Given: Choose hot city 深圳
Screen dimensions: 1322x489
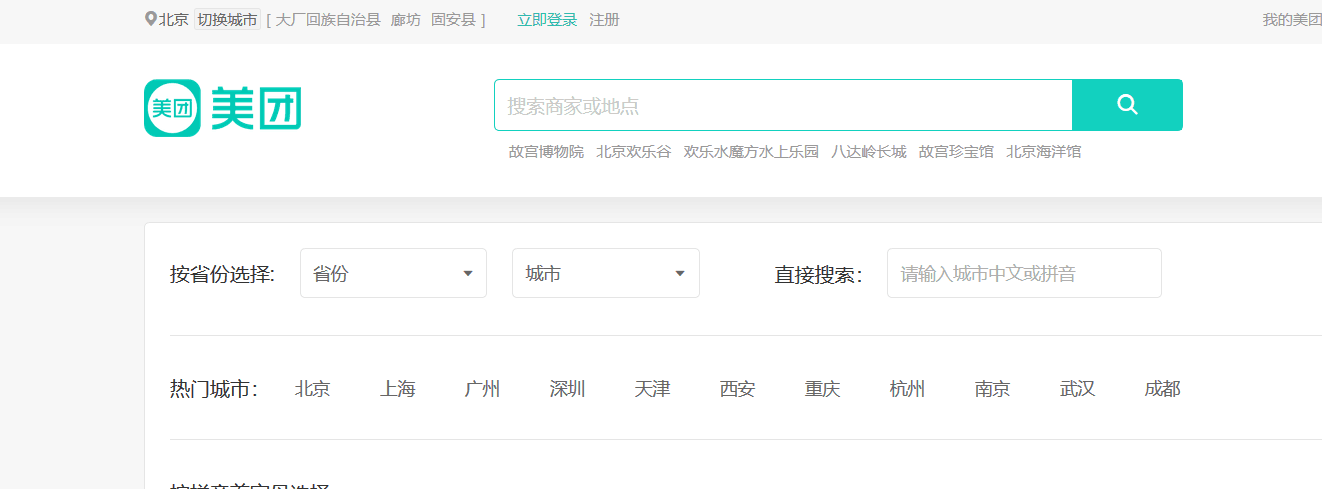Looking at the screenshot, I should point(567,389).
